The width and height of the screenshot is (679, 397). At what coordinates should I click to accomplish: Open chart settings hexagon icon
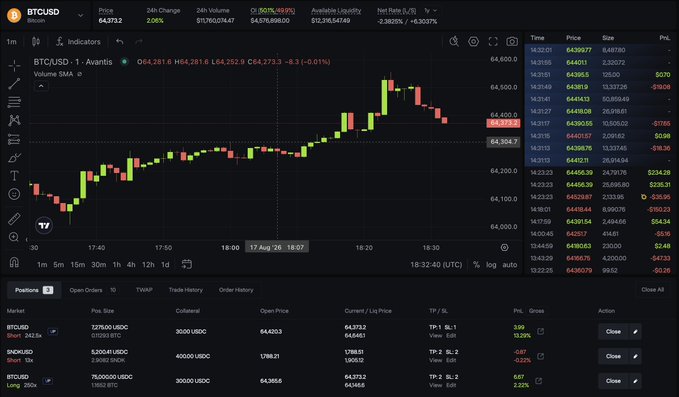coord(473,42)
